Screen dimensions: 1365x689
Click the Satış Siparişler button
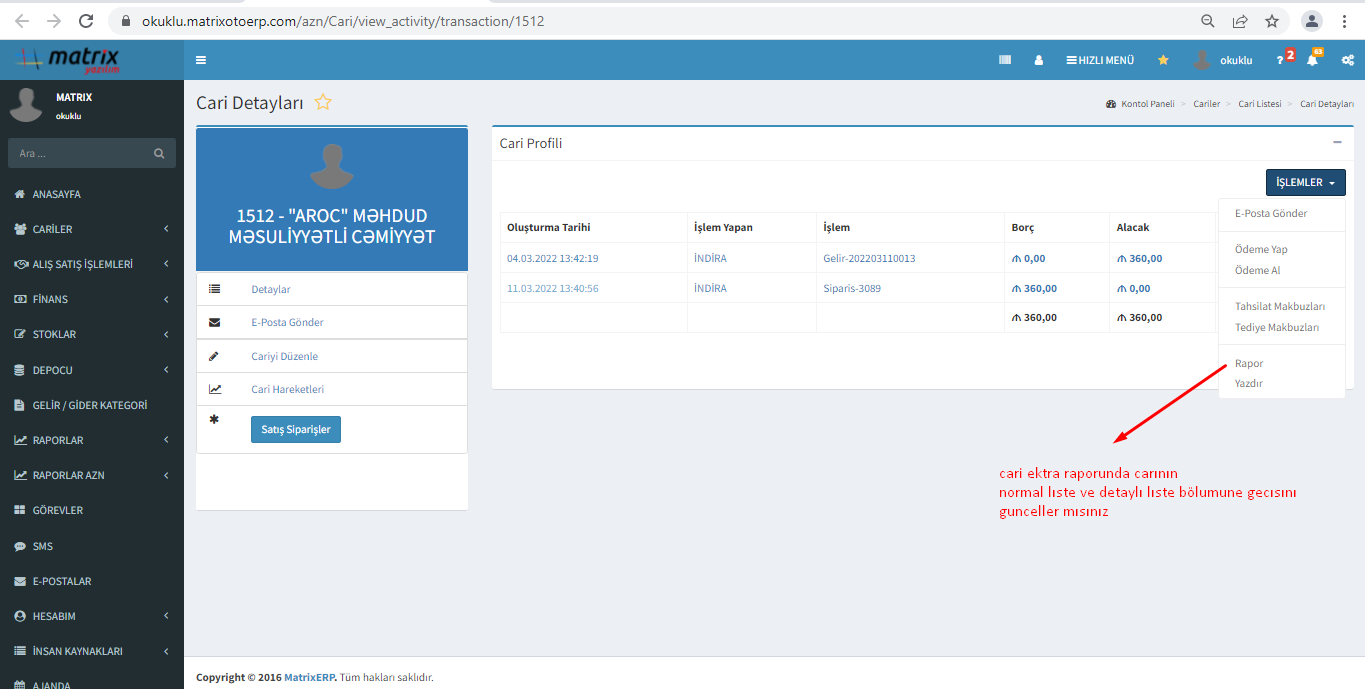click(296, 429)
